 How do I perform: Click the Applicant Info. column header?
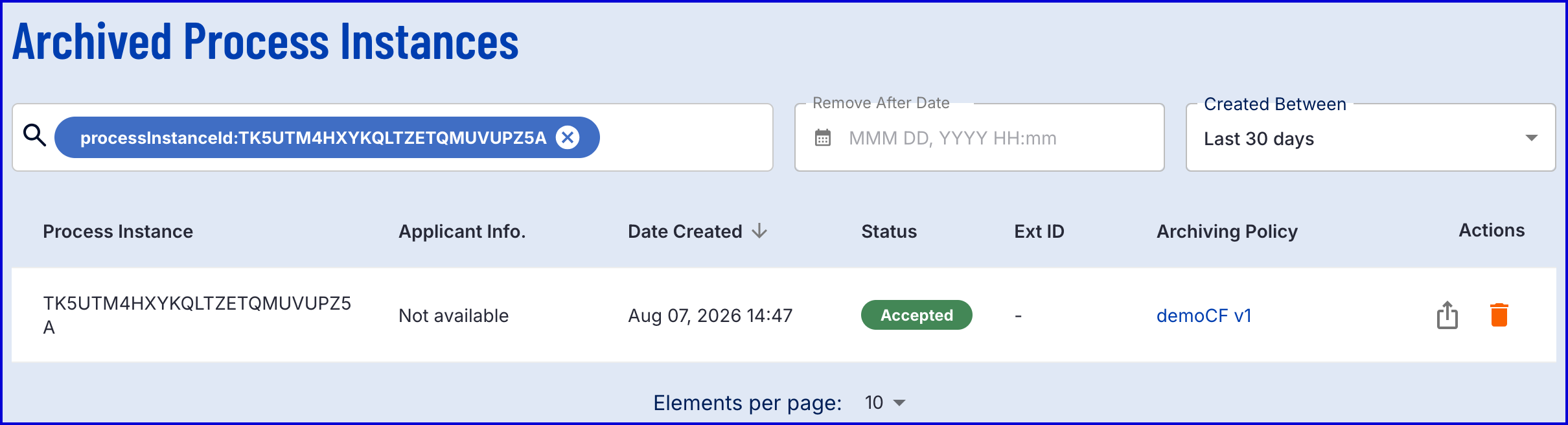(462, 231)
